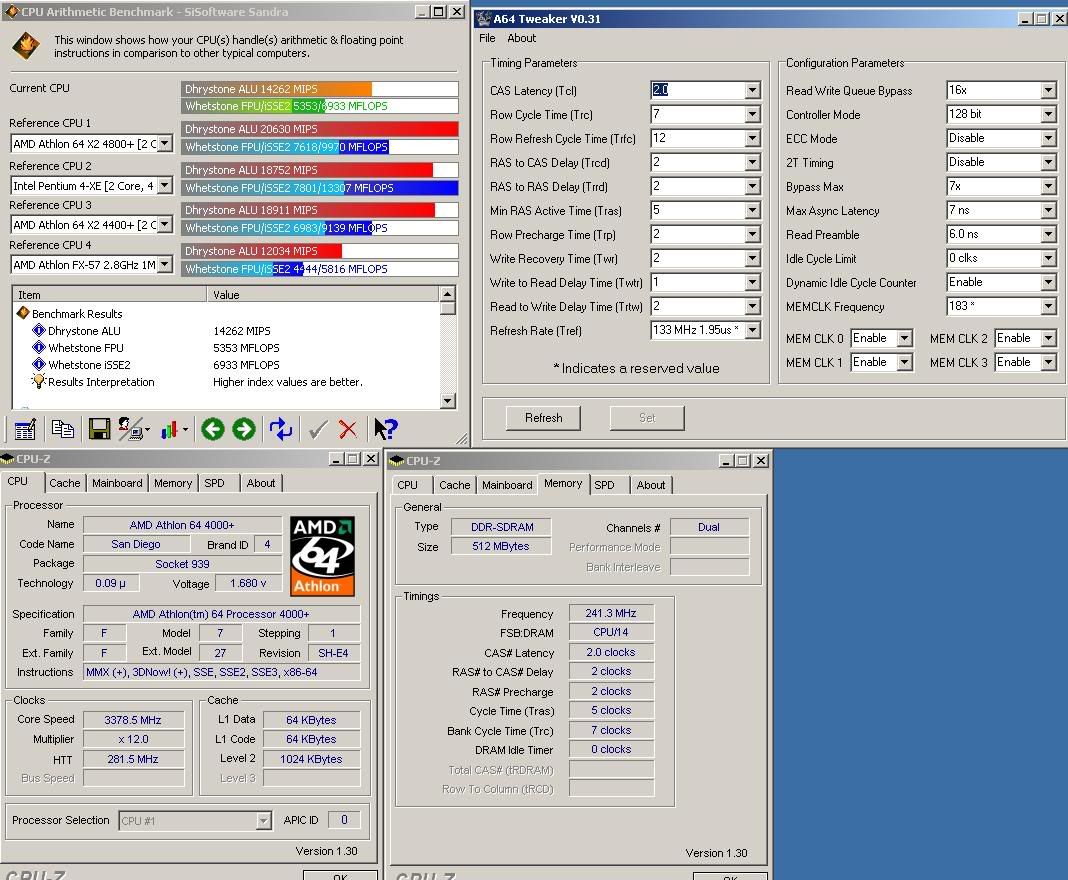Click the red X cancel icon in Sandra

pos(347,429)
